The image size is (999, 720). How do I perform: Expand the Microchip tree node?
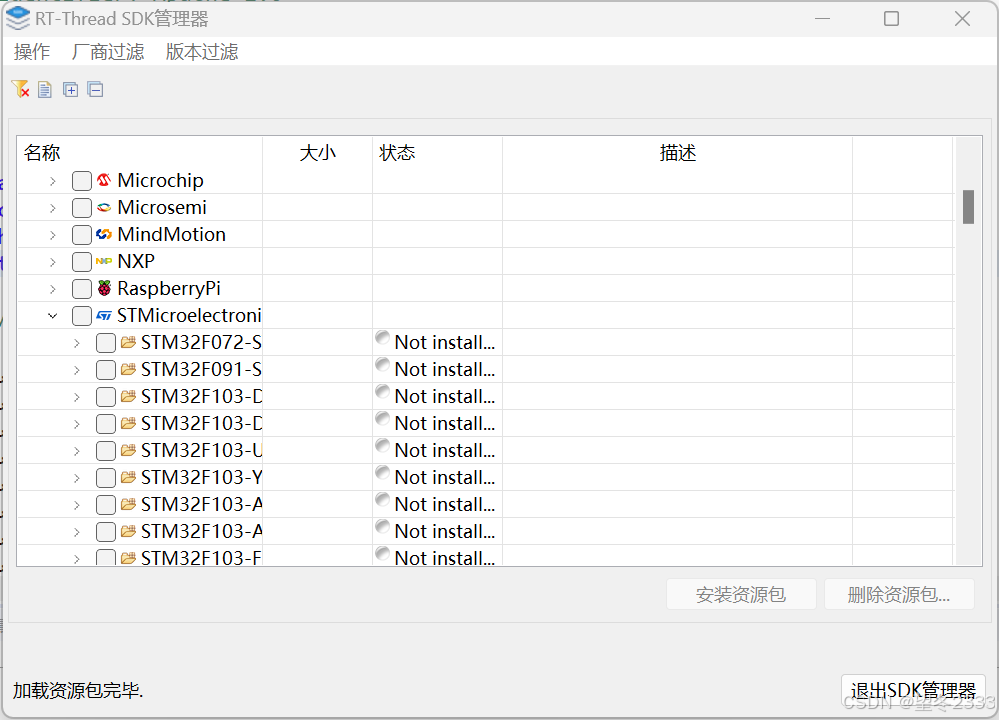(53, 181)
